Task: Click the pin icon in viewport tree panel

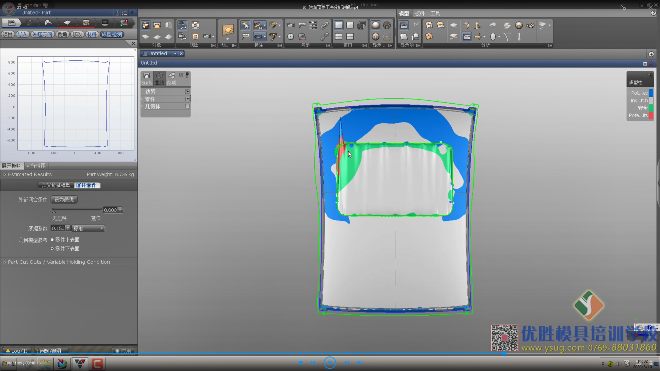Action: click(187, 75)
